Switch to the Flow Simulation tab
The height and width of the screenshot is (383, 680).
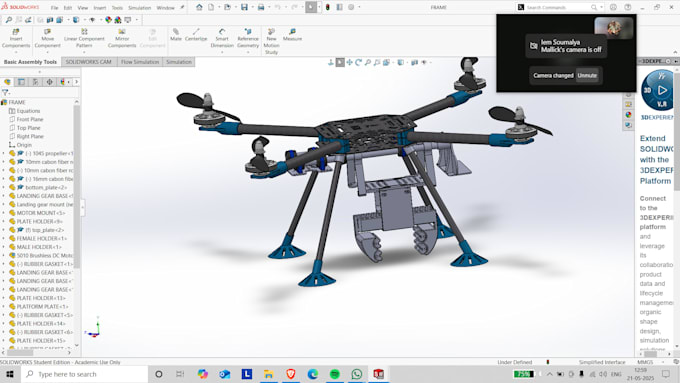click(x=140, y=62)
